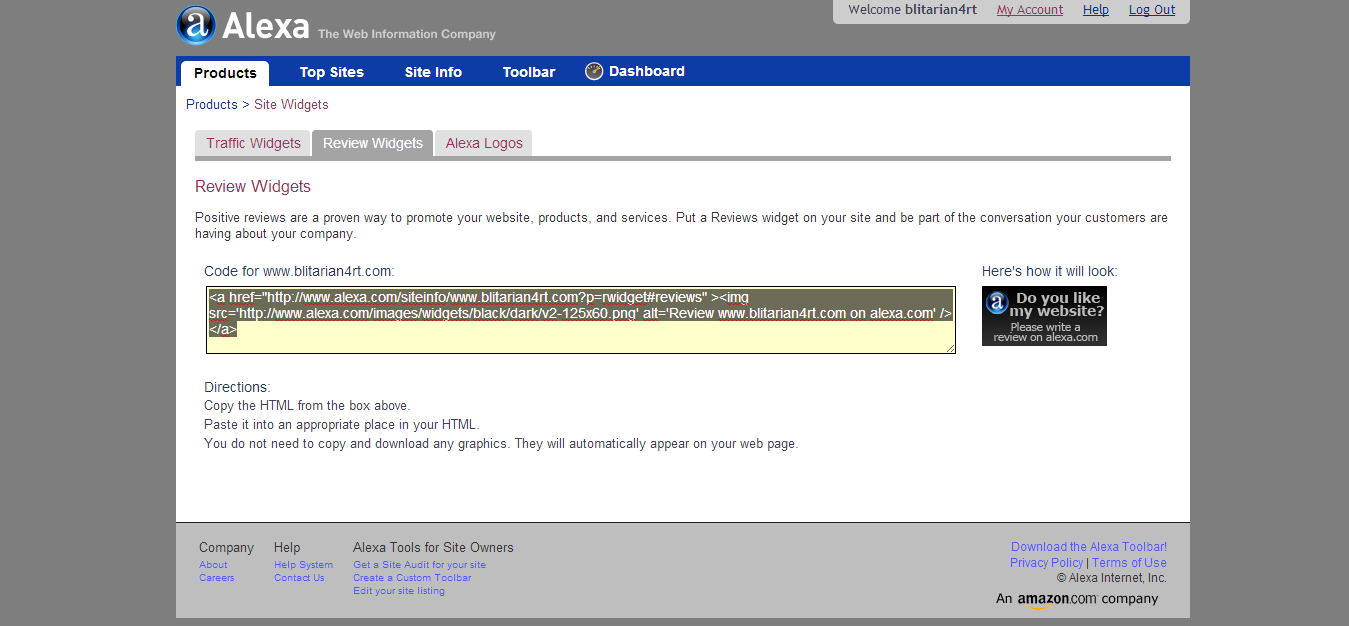Open the Terms of Use link

[x=1130, y=563]
